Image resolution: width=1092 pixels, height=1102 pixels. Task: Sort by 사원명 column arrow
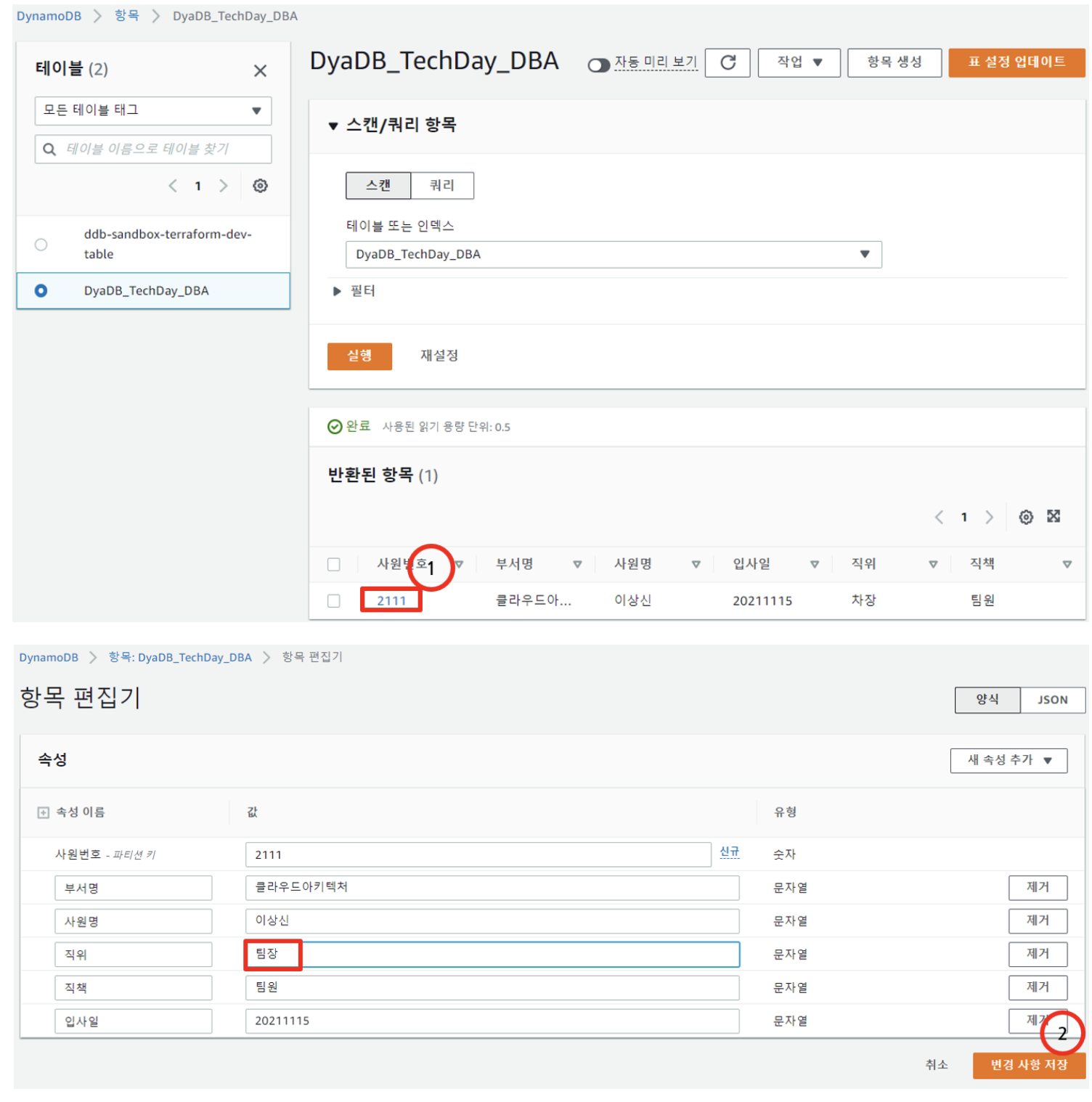[x=696, y=564]
